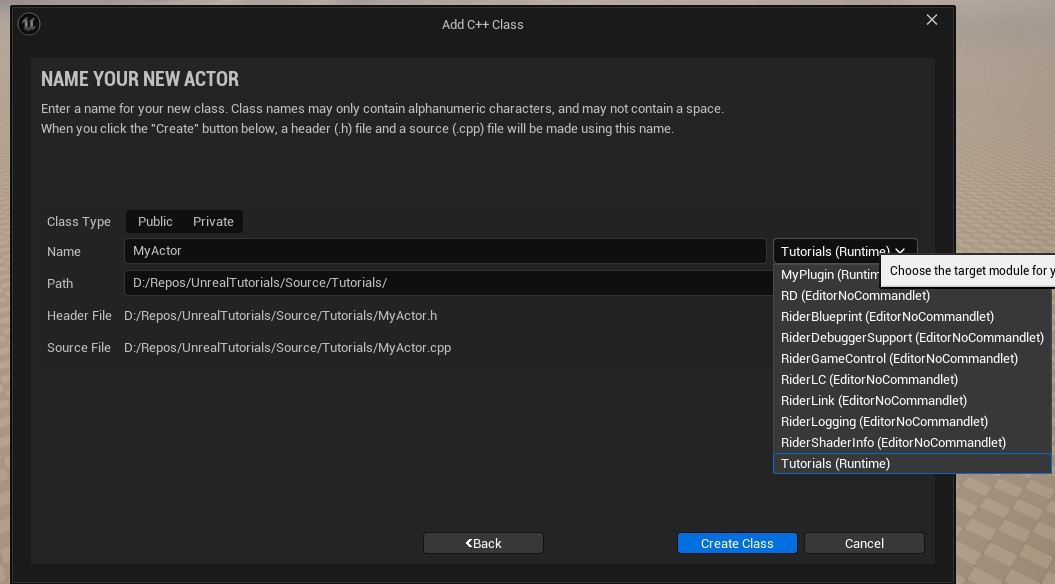Cancel the Add C++ Class dialog
The width and height of the screenshot is (1055, 584).
tap(864, 543)
